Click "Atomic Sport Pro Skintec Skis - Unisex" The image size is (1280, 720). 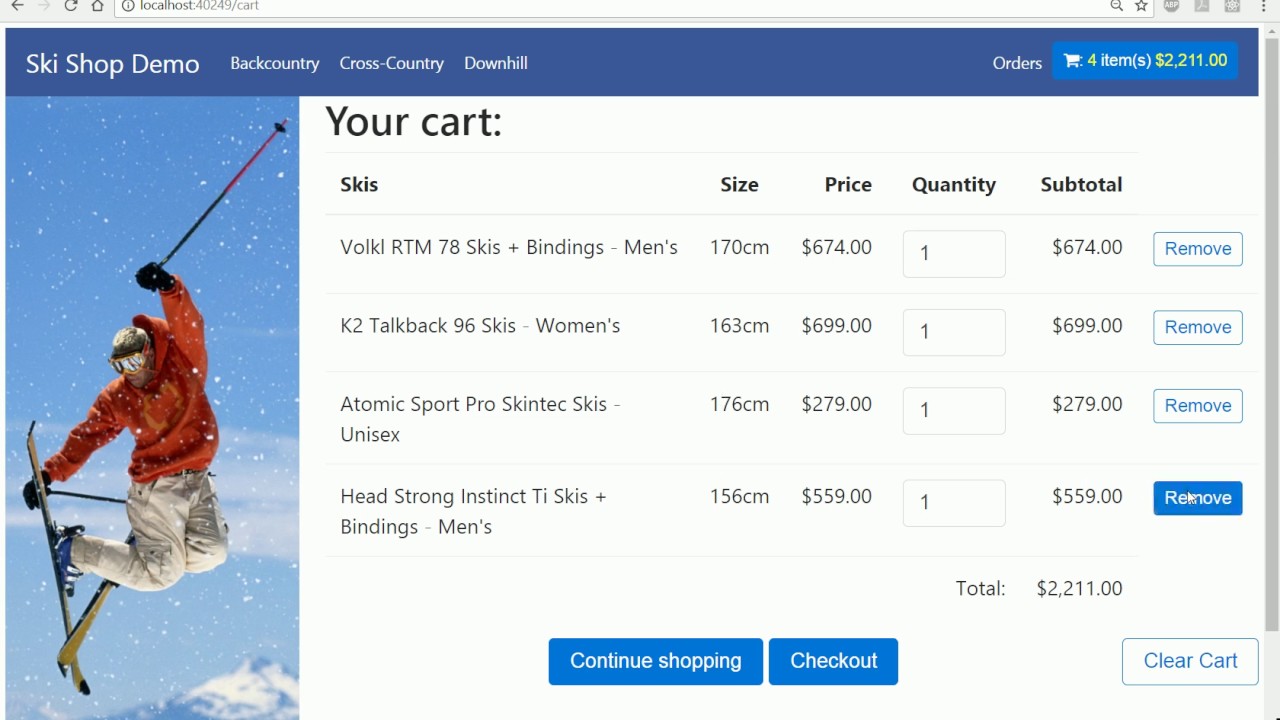[x=480, y=419]
